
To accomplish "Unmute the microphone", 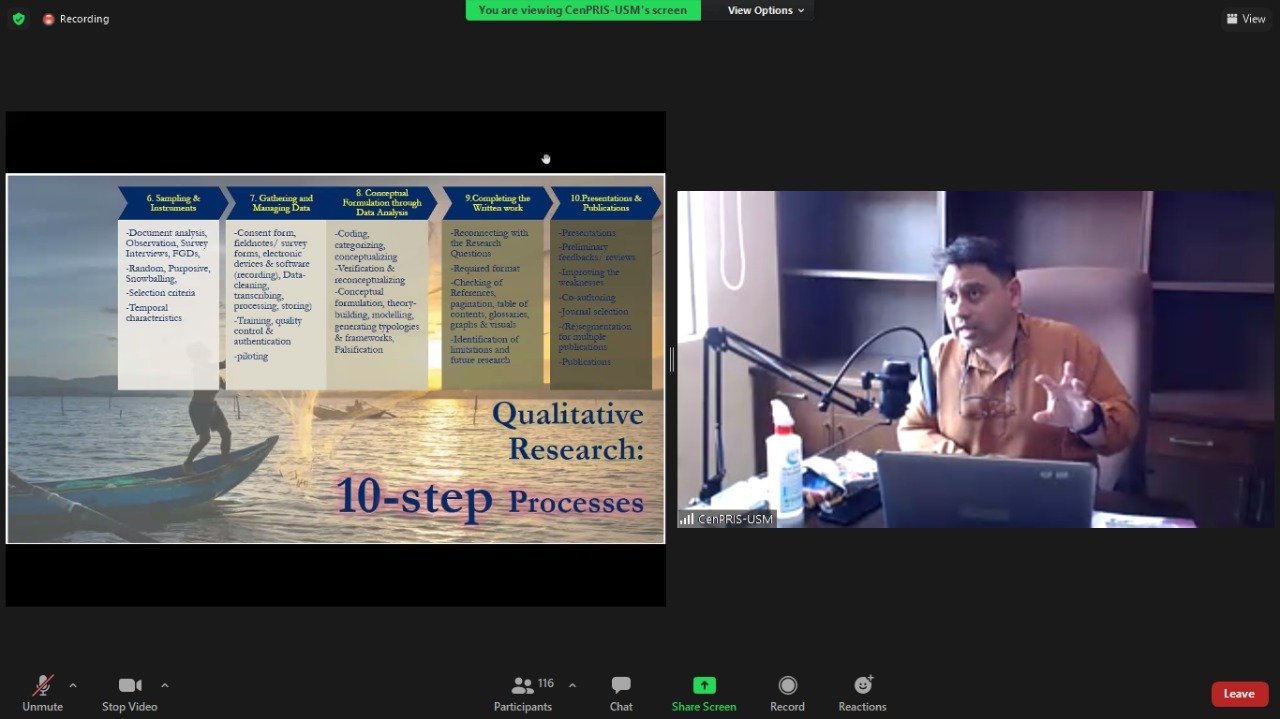I will pyautogui.click(x=42, y=693).
